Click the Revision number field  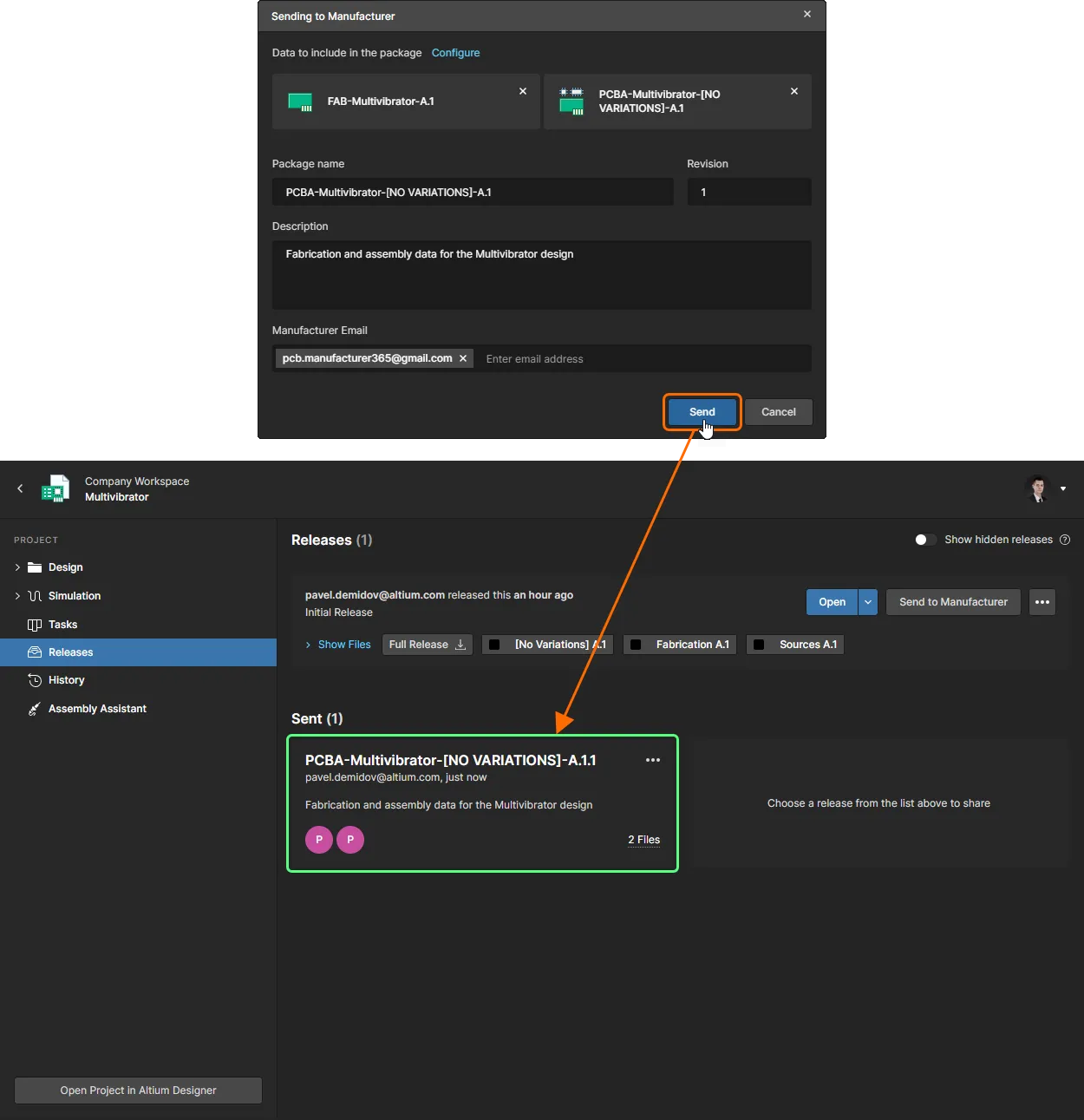pos(749,193)
